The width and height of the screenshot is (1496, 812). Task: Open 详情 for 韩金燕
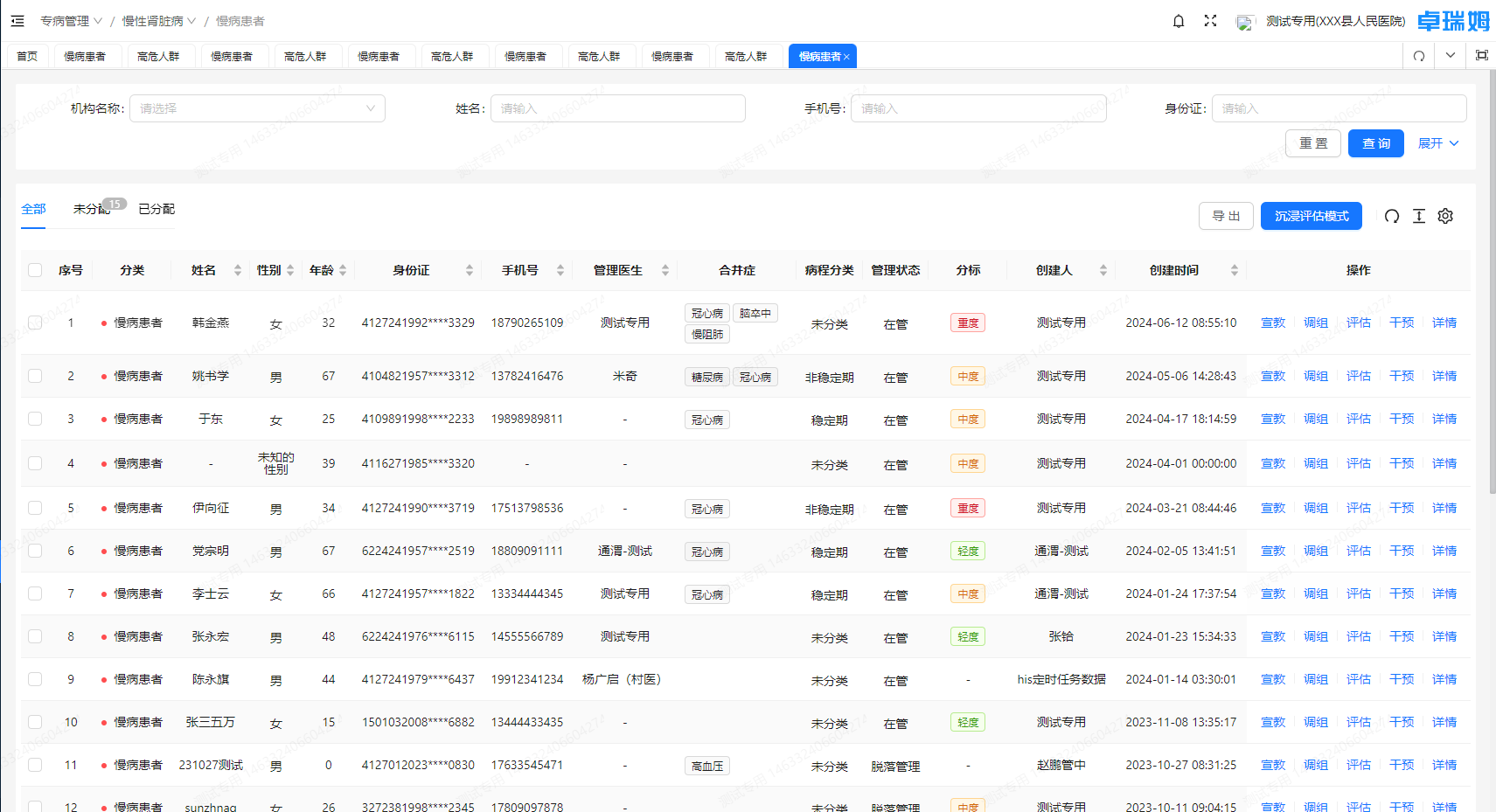click(x=1444, y=323)
